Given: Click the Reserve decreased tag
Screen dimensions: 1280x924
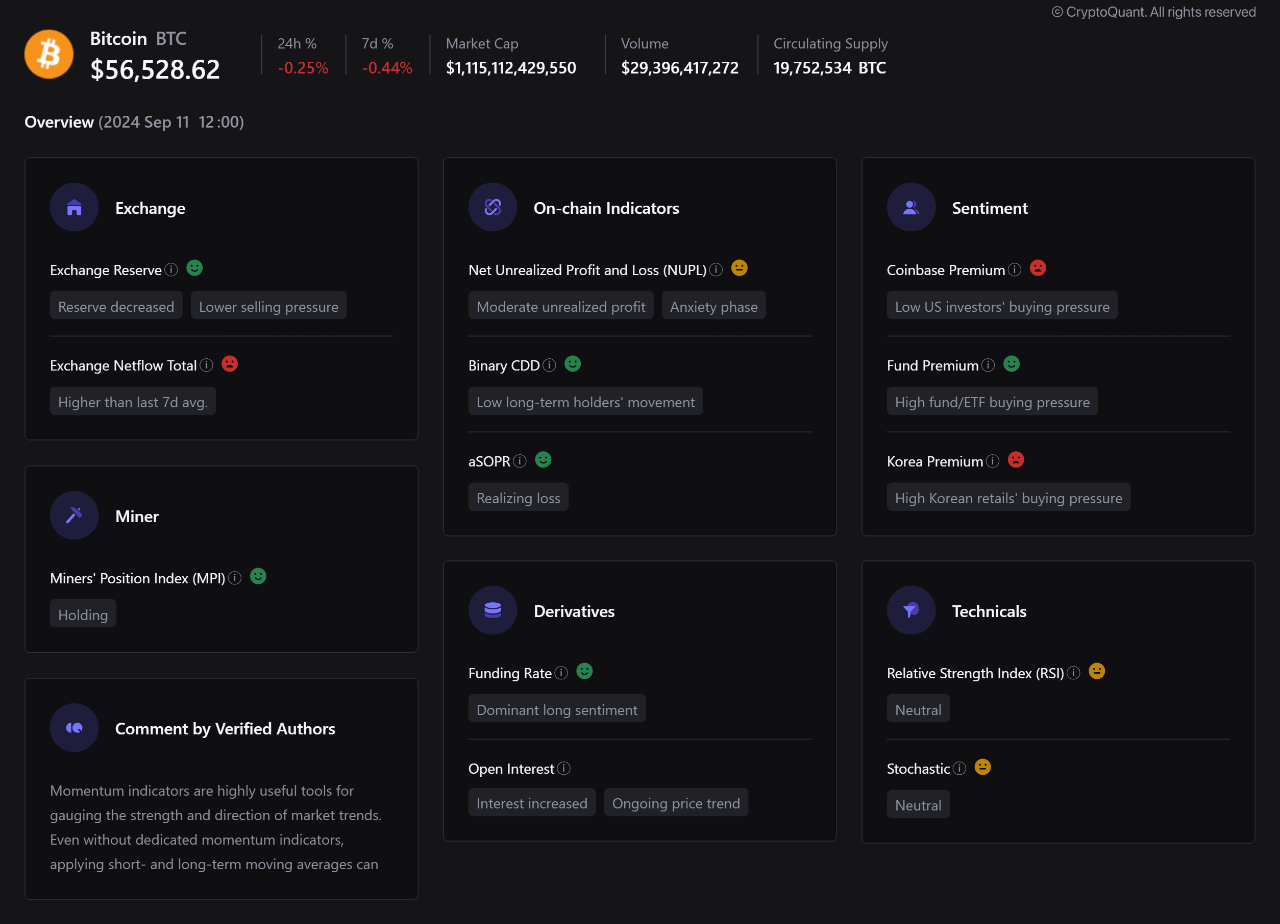Looking at the screenshot, I should click(x=116, y=306).
